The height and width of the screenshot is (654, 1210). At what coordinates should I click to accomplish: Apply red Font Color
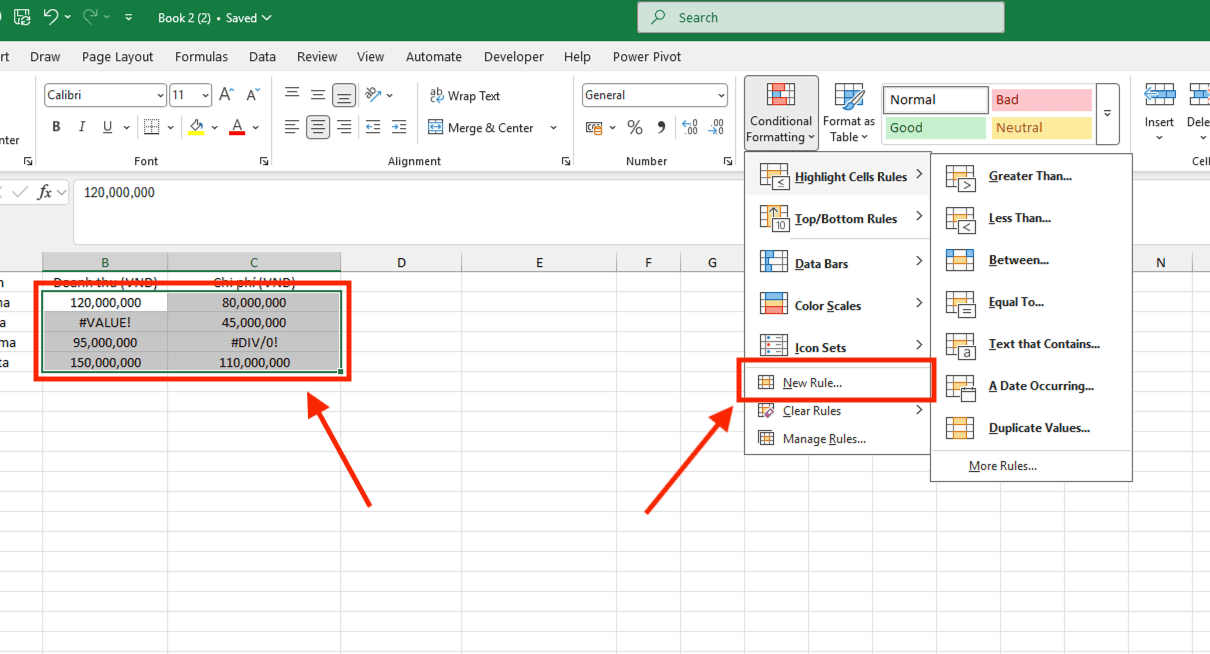click(x=237, y=127)
